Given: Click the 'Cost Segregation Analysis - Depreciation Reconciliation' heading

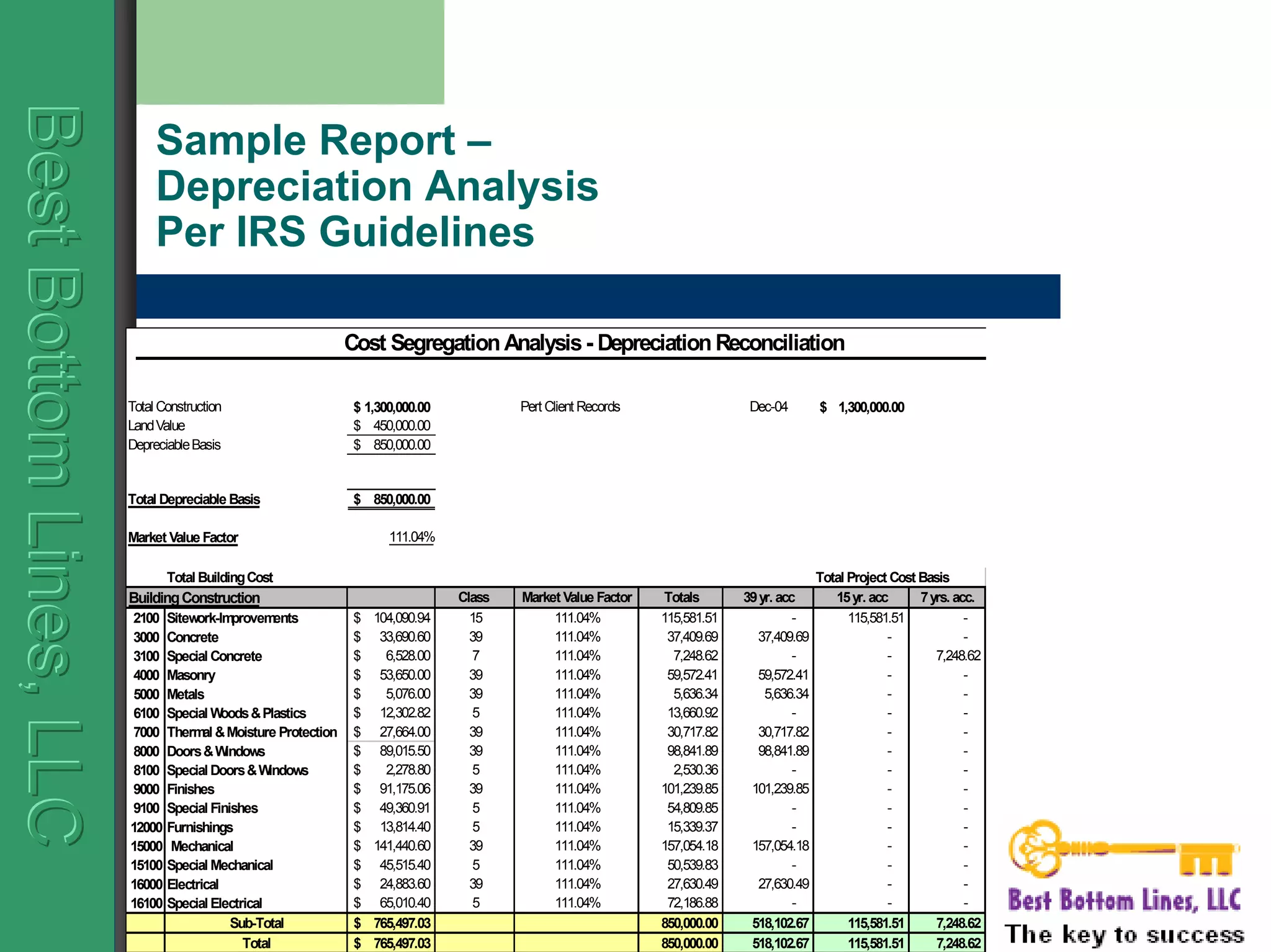Looking at the screenshot, I should pos(594,343).
